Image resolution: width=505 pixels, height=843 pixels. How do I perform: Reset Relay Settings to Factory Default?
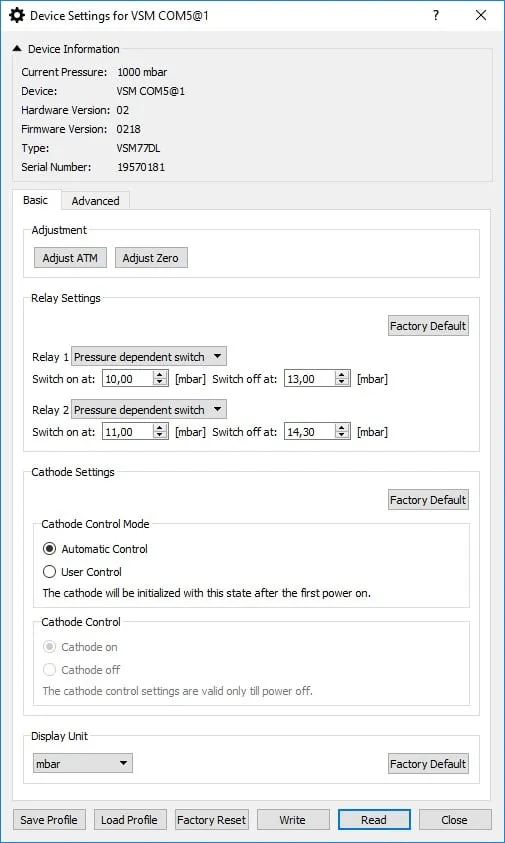click(x=428, y=326)
